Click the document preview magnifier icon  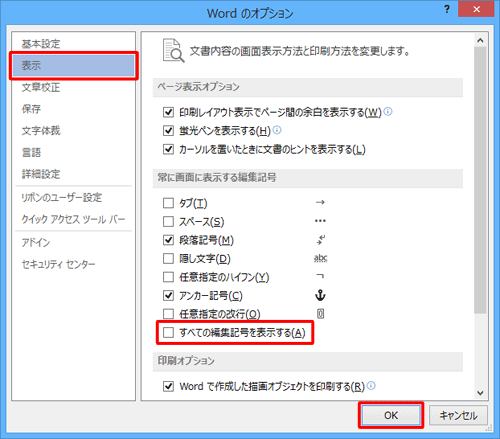coord(173,51)
